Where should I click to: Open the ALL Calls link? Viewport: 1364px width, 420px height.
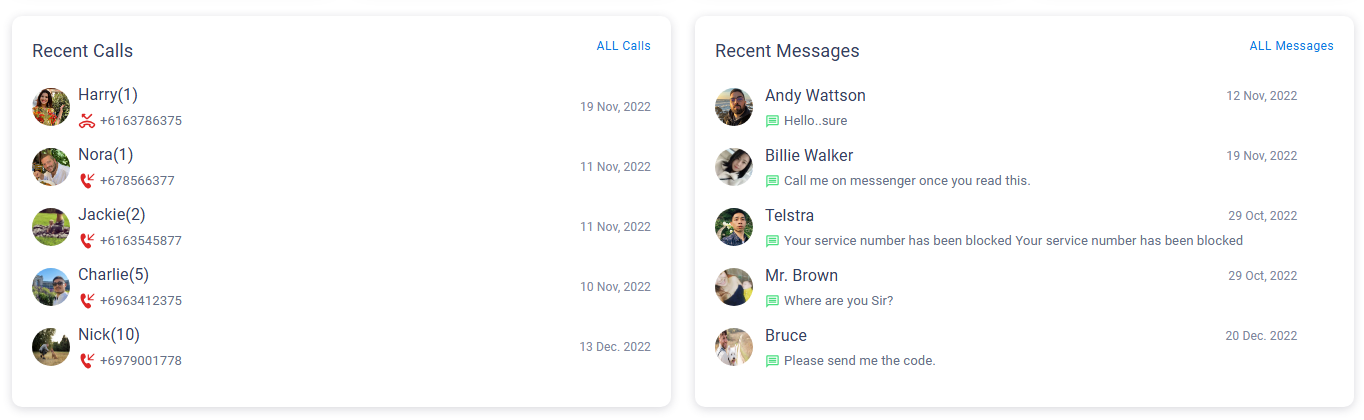point(623,46)
